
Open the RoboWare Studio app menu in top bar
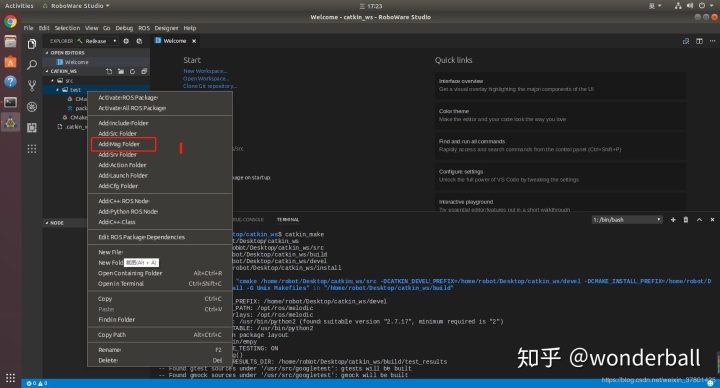(76, 6)
